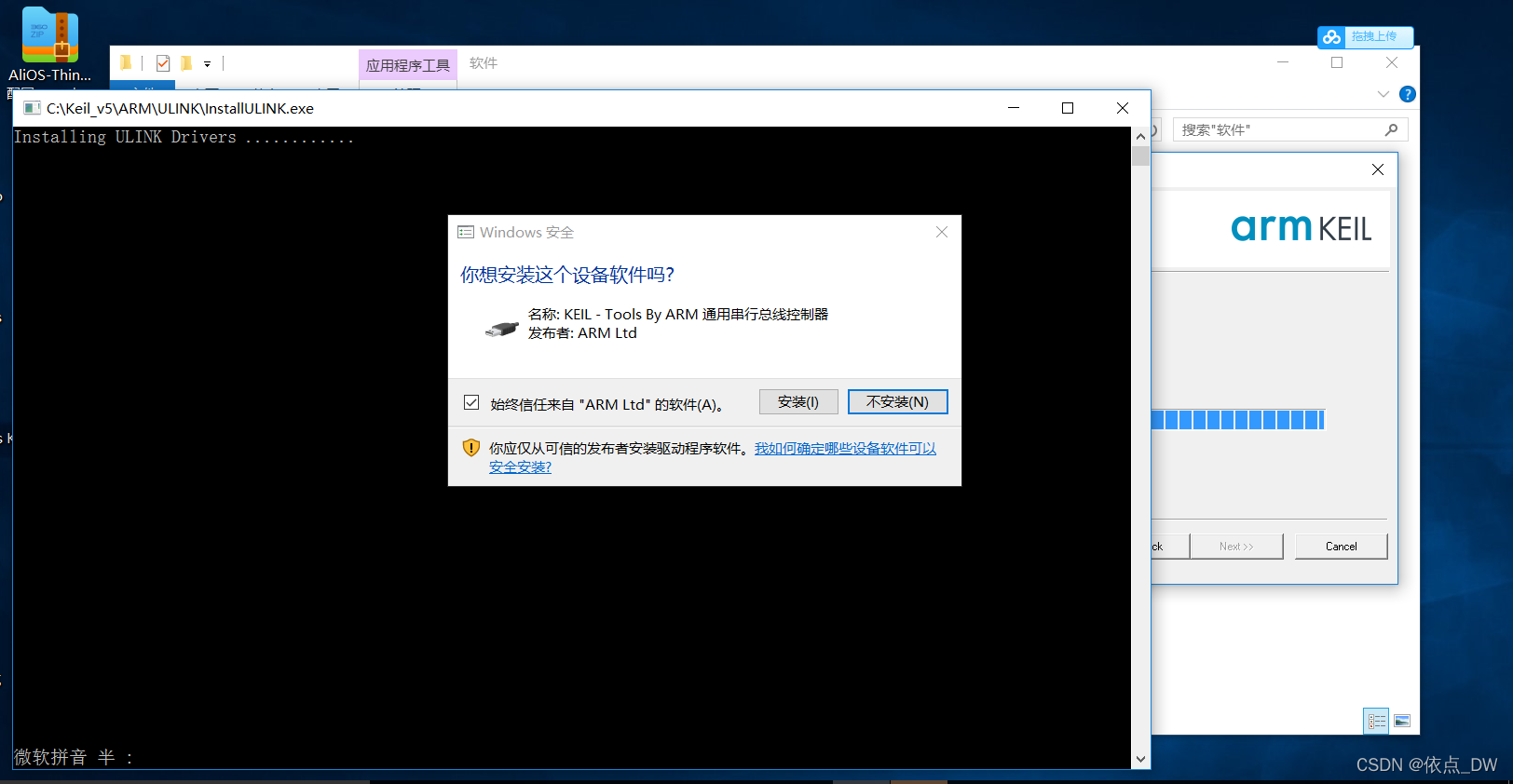Click the console window icon of InstallULINK.exe

click(x=32, y=108)
